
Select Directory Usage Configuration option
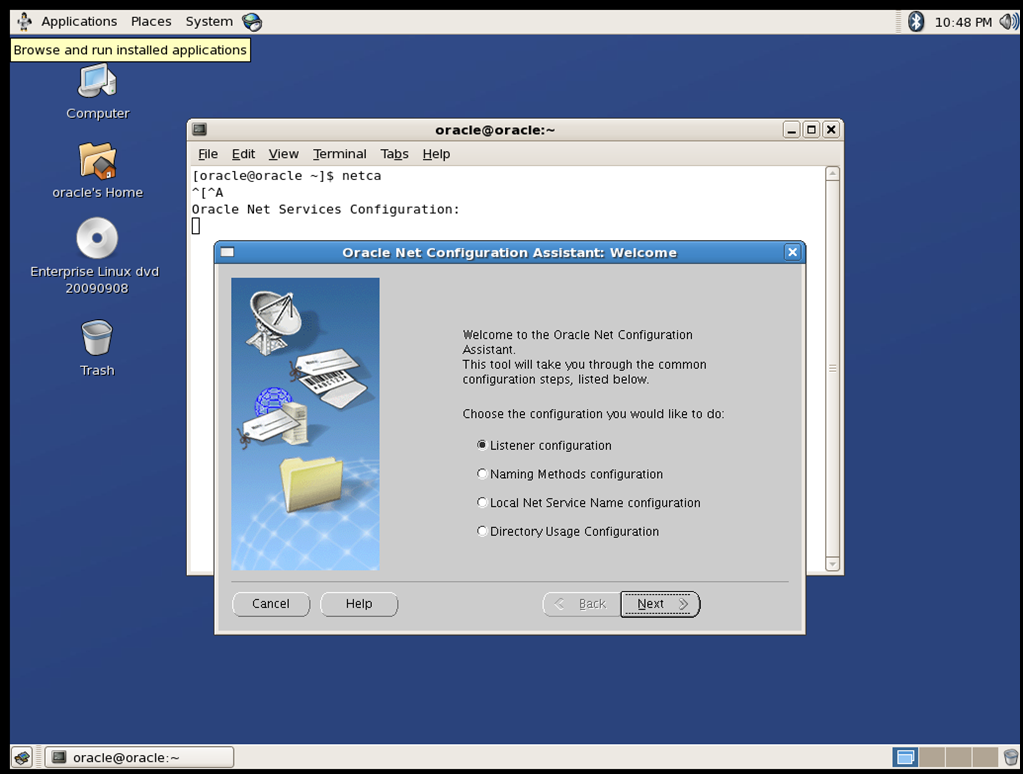(x=482, y=531)
